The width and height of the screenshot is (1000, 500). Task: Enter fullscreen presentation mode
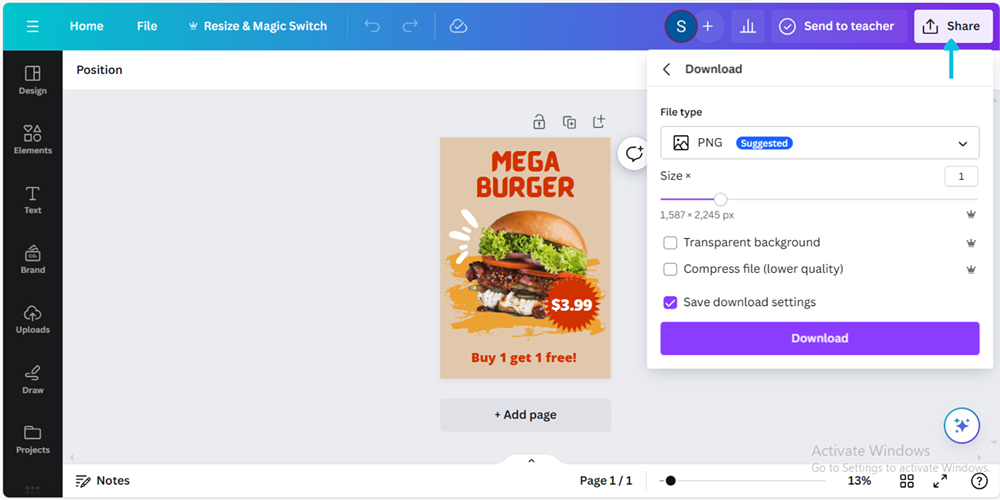coord(940,481)
